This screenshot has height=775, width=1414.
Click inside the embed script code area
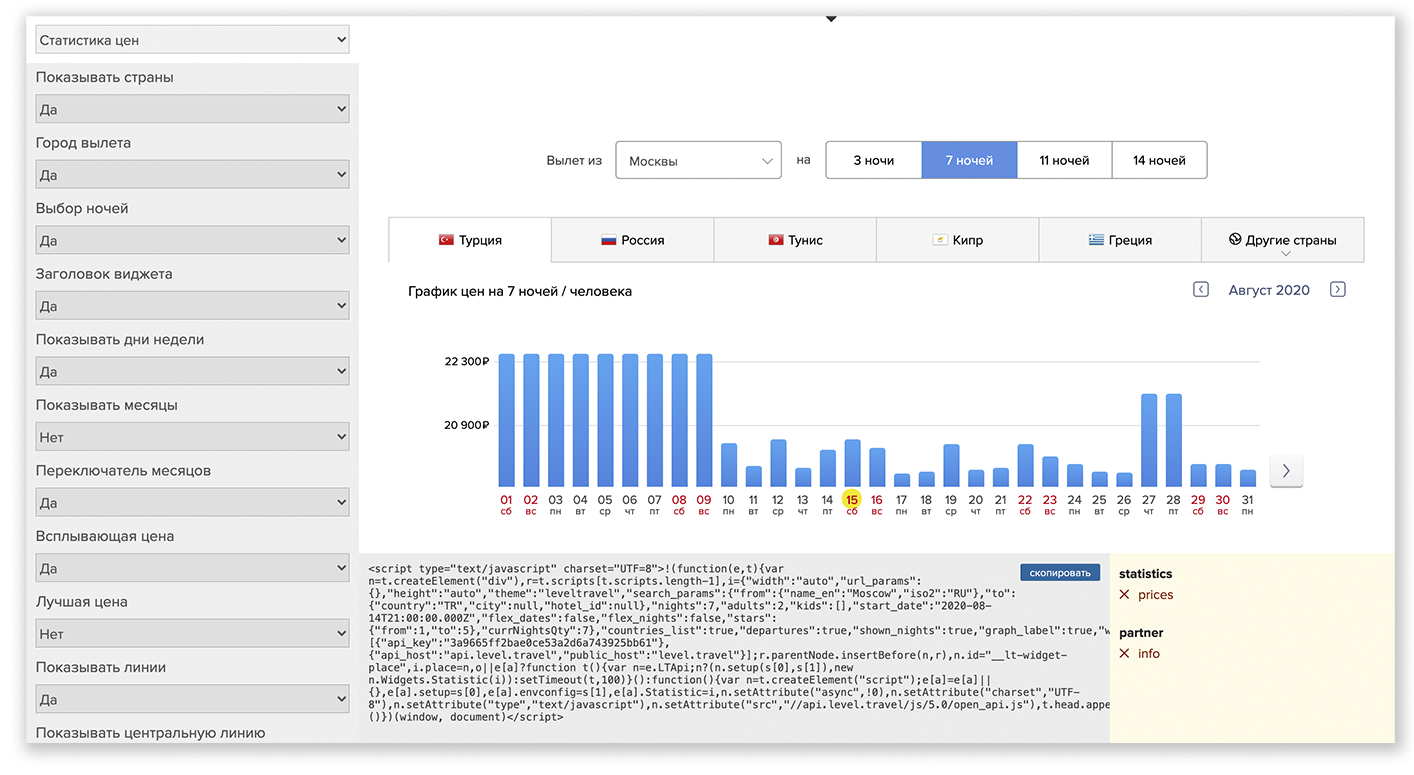[734, 647]
